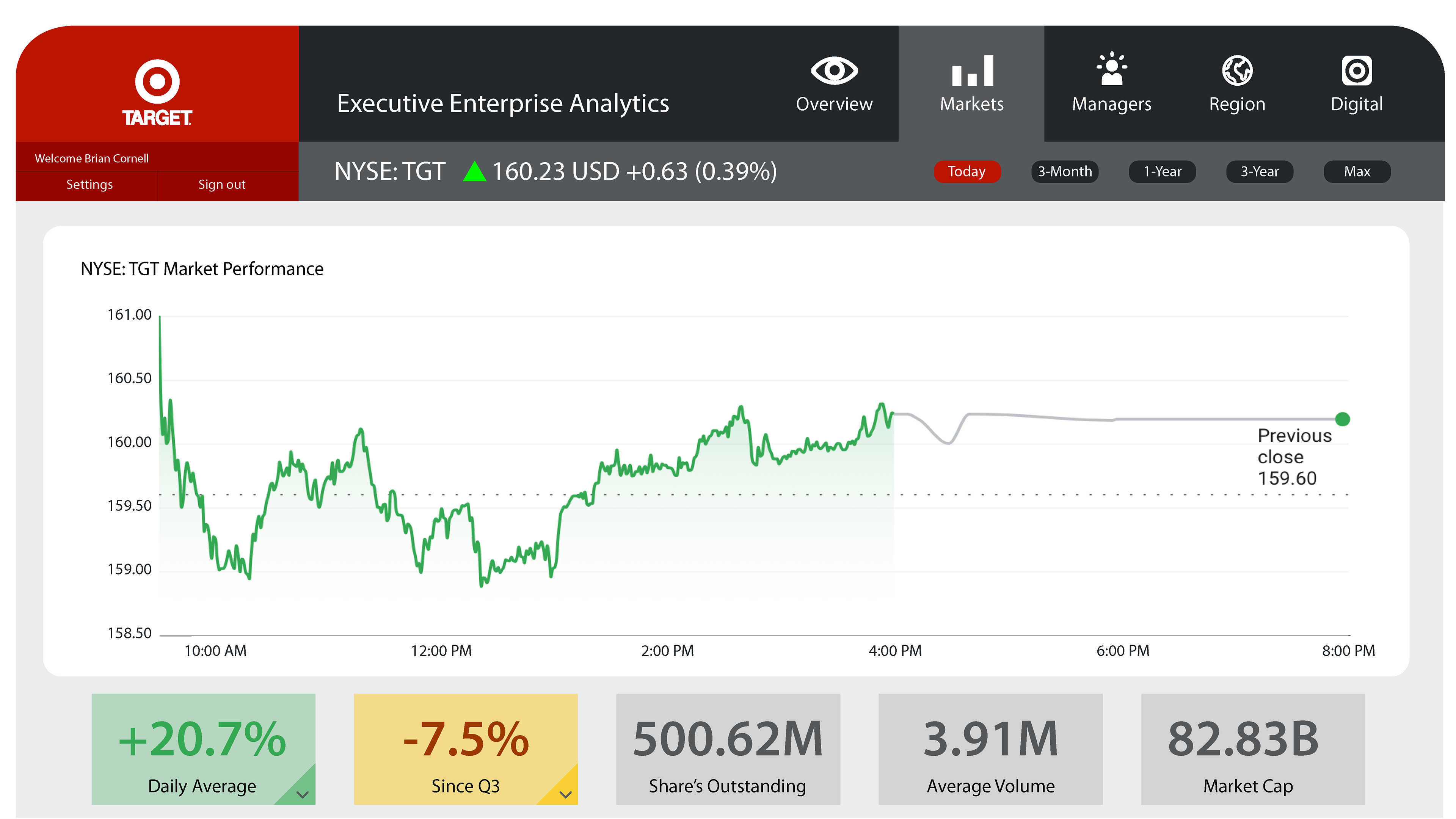
Task: Select the Max time range
Action: (1357, 171)
